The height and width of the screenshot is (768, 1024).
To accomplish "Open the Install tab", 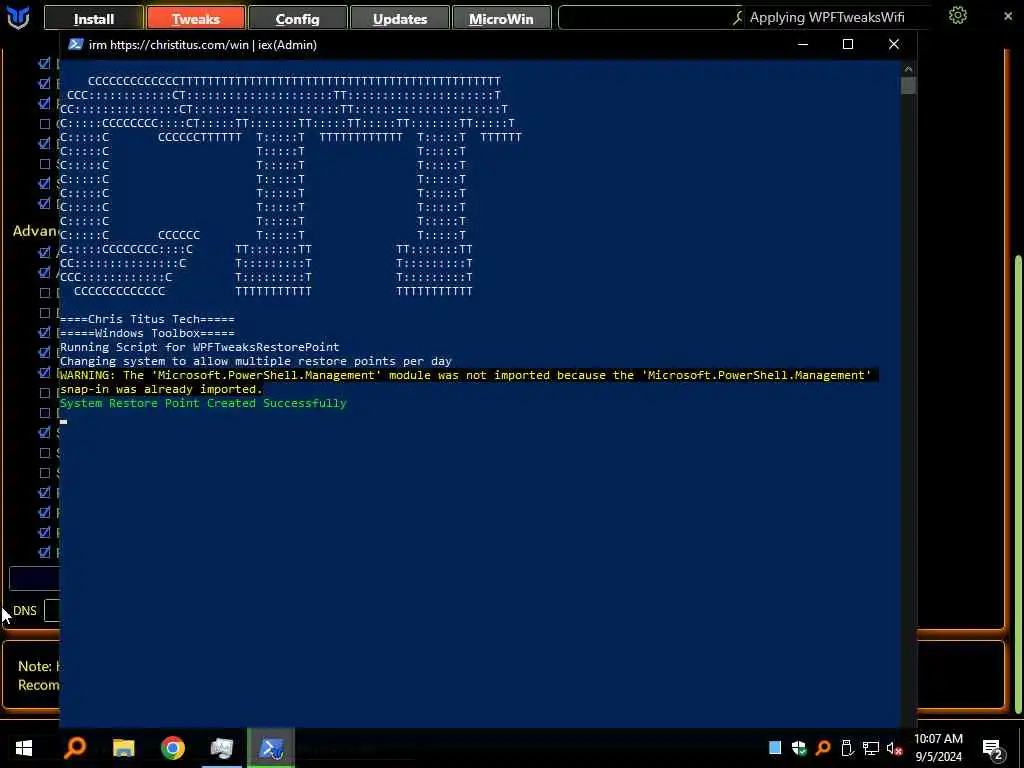I will 93,18.
